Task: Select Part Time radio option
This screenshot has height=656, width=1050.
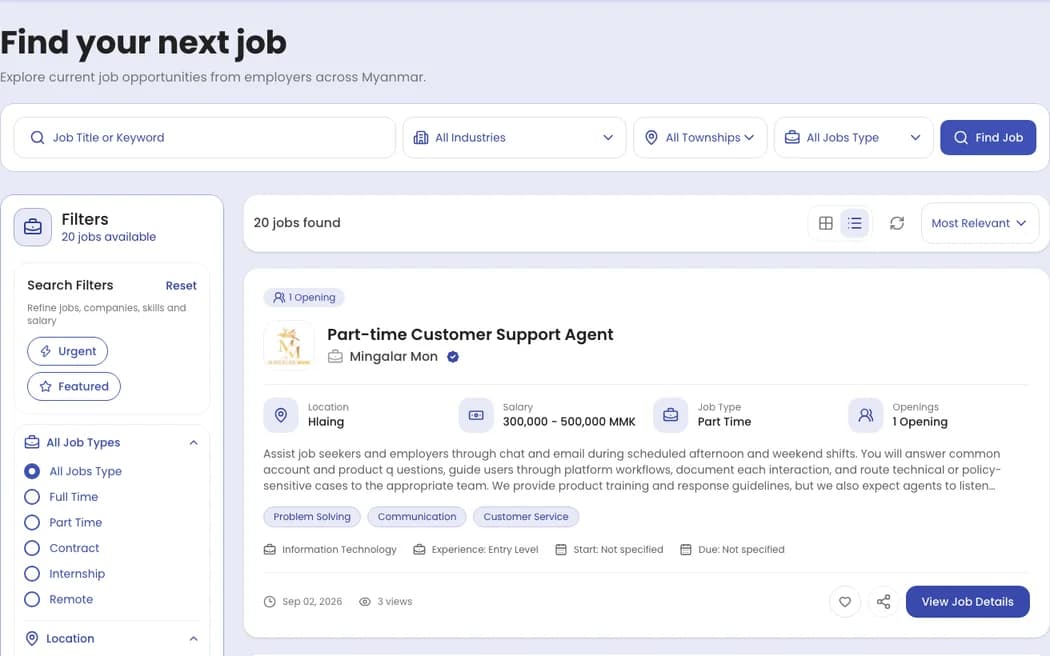Action: [x=32, y=522]
